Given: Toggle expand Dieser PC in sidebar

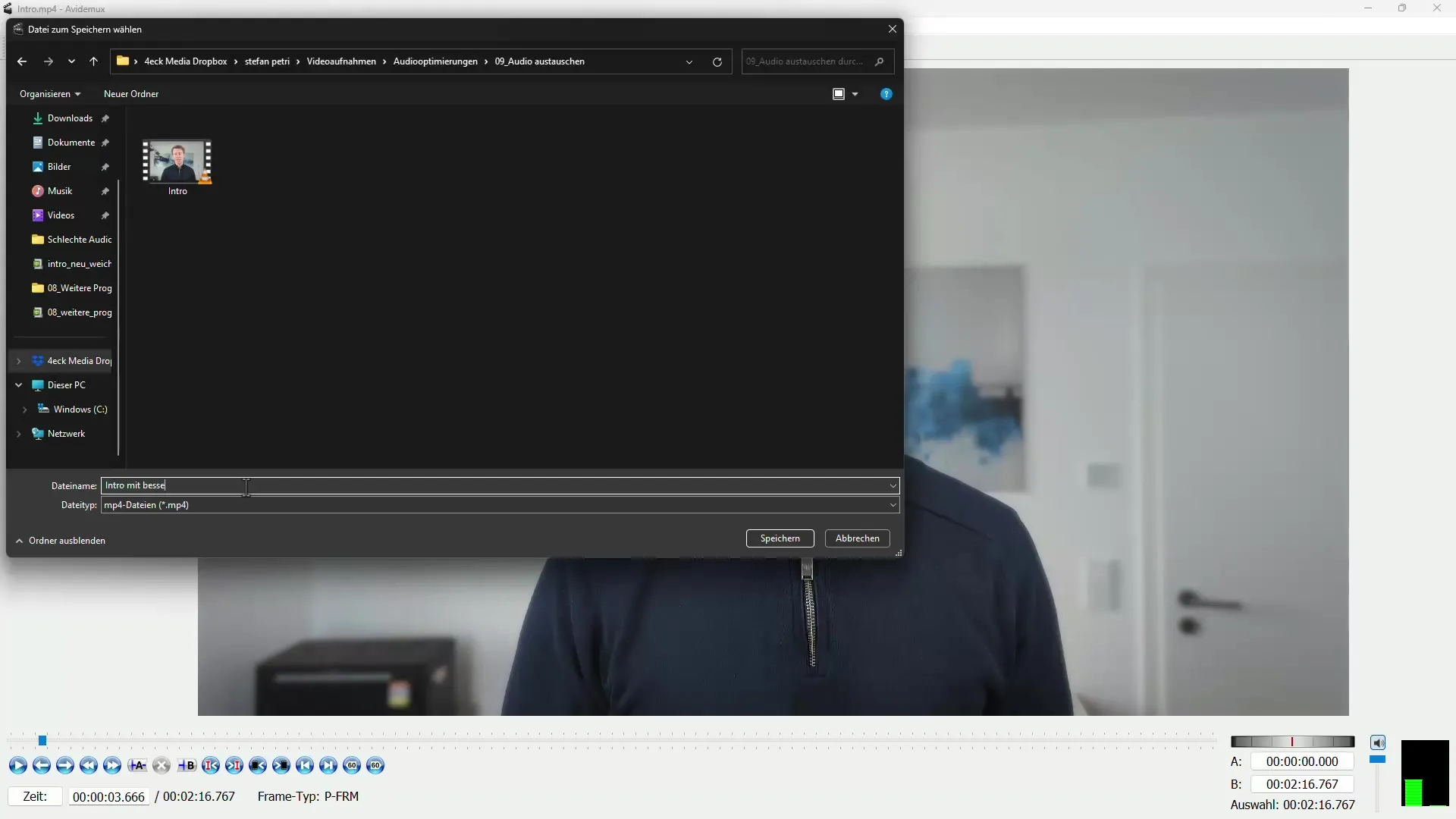Looking at the screenshot, I should pyautogui.click(x=18, y=384).
